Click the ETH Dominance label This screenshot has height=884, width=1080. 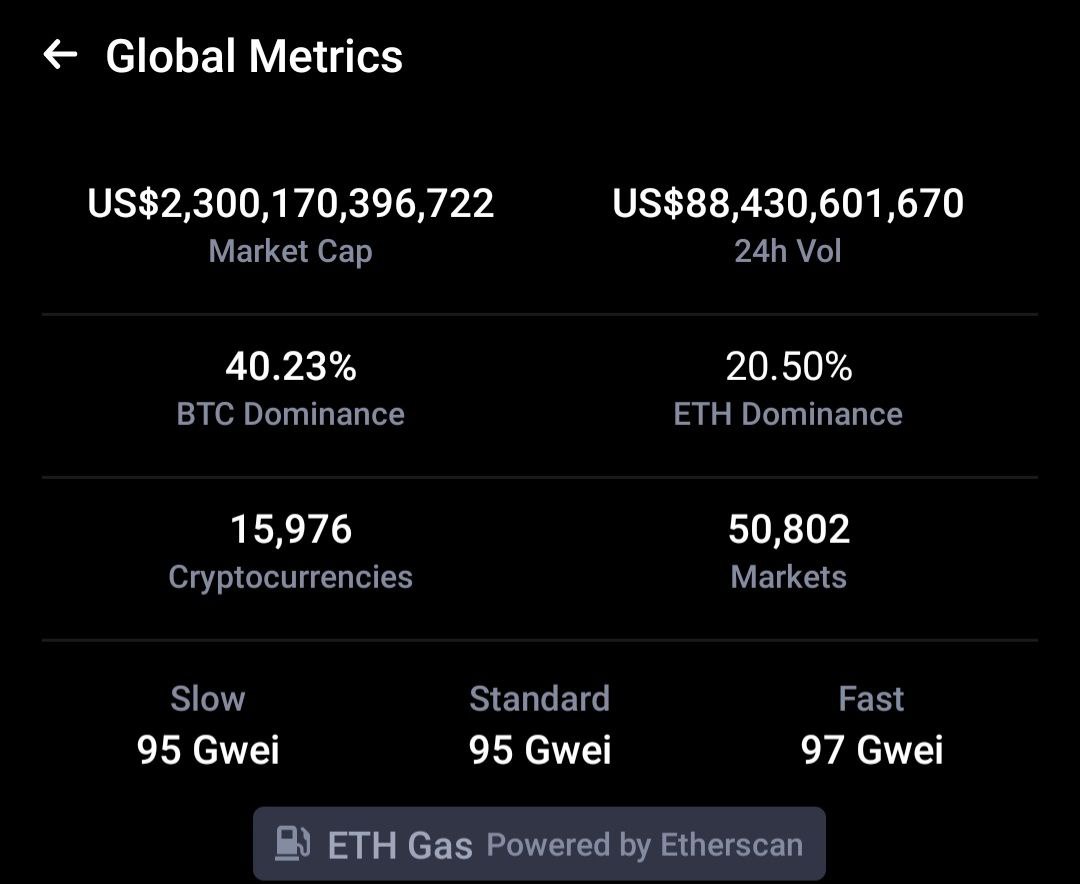click(788, 414)
